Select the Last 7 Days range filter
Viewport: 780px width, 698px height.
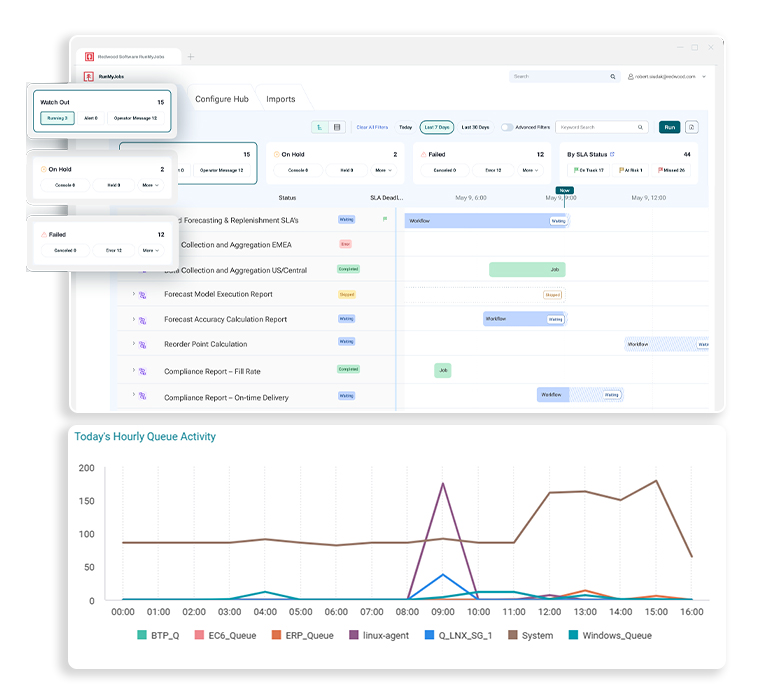pyautogui.click(x=436, y=127)
